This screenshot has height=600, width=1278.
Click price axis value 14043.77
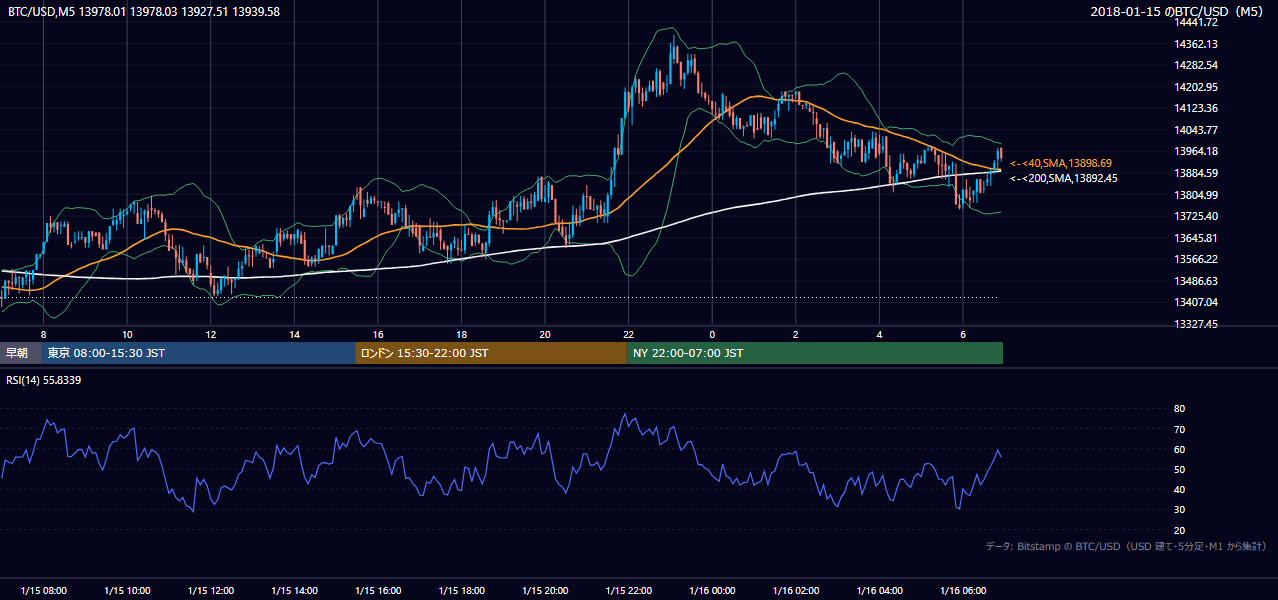[x=1196, y=130]
